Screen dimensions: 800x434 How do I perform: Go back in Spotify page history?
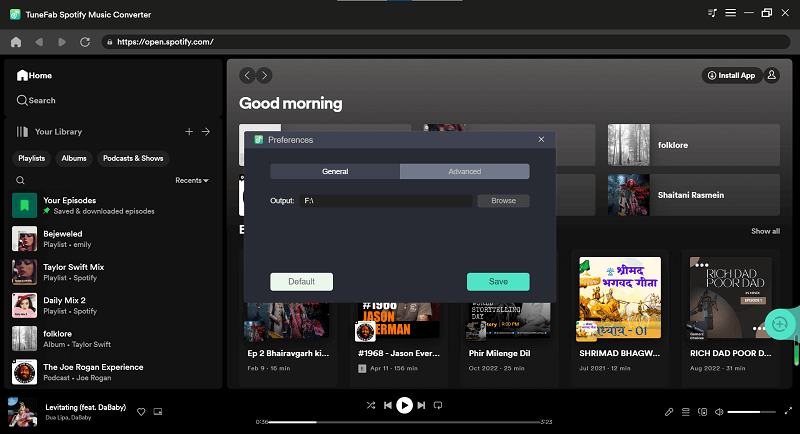pos(247,75)
